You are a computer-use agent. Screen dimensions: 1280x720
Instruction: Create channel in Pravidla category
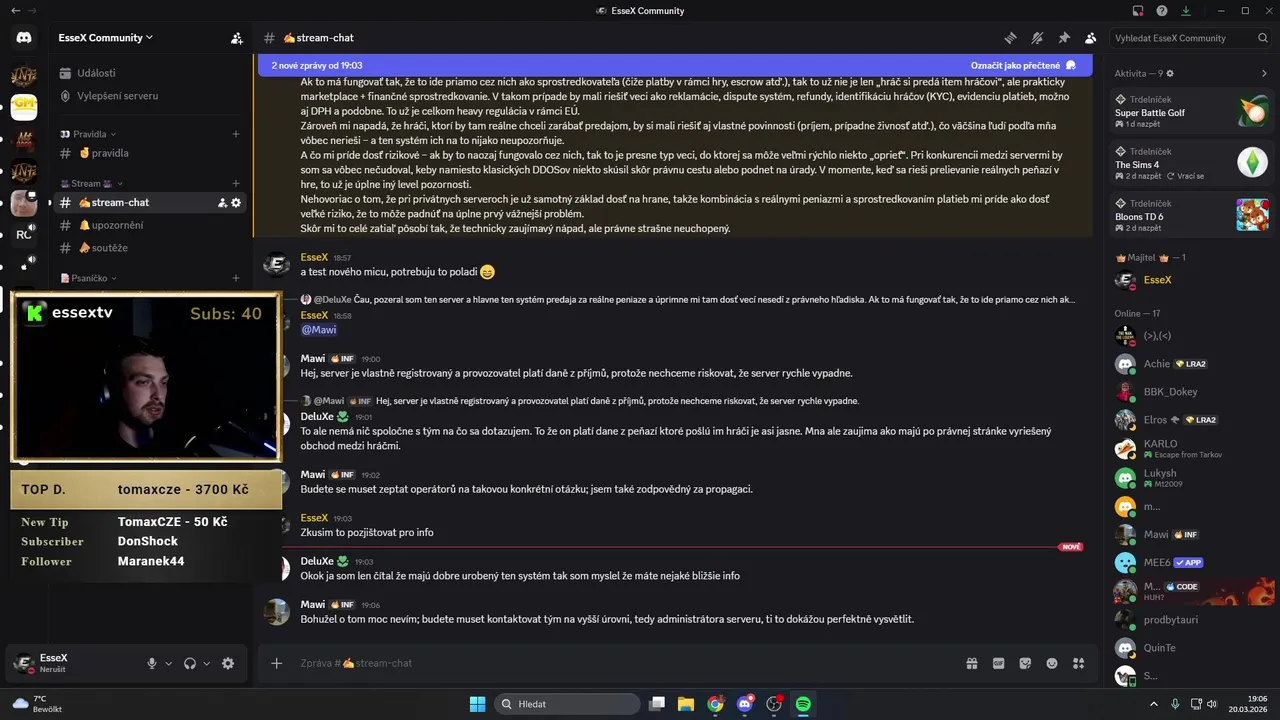coord(236,134)
